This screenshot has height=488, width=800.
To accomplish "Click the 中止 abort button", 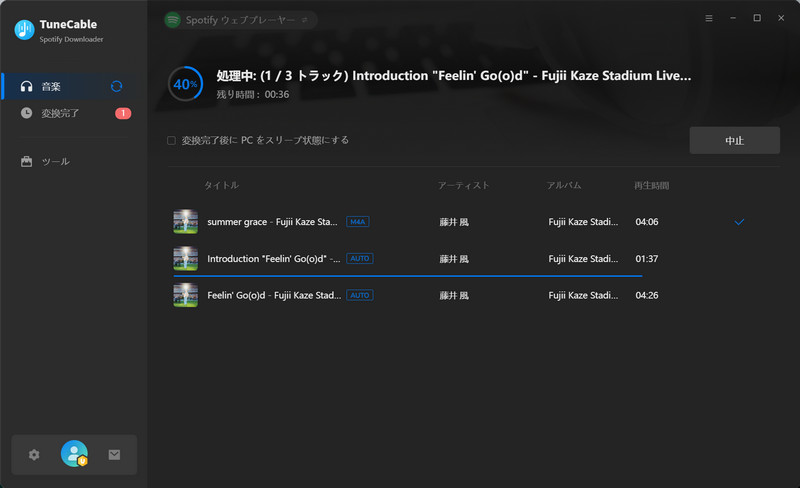I will click(x=735, y=140).
